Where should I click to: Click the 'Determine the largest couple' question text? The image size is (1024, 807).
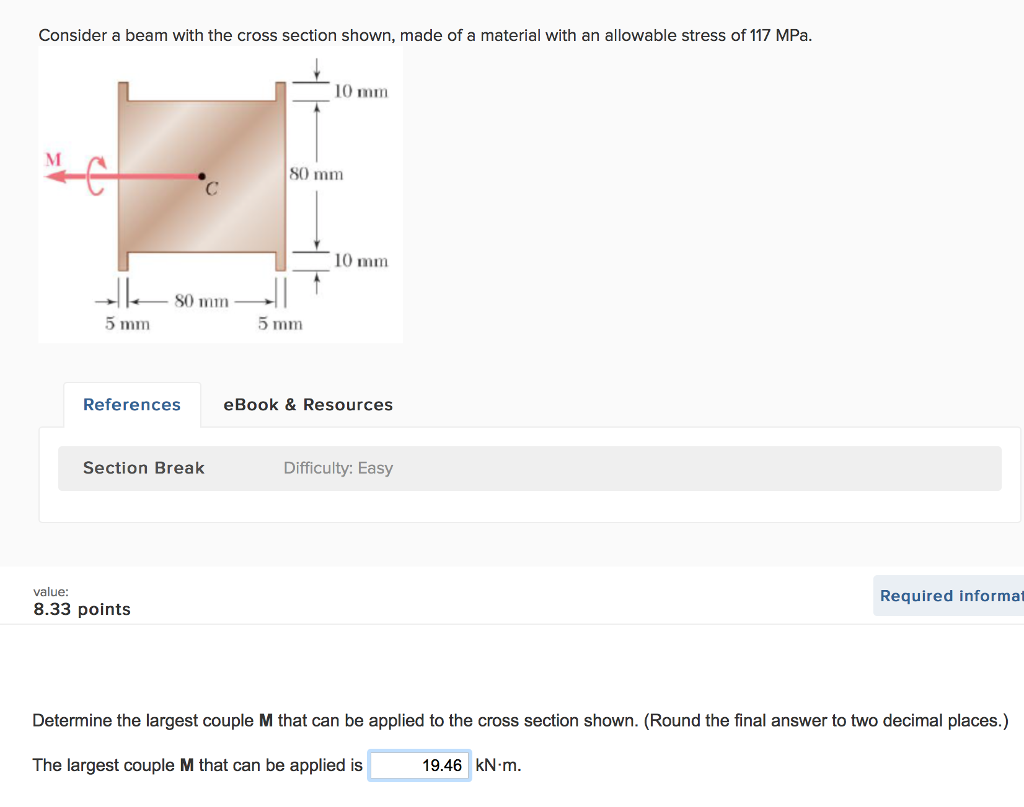pos(520,721)
